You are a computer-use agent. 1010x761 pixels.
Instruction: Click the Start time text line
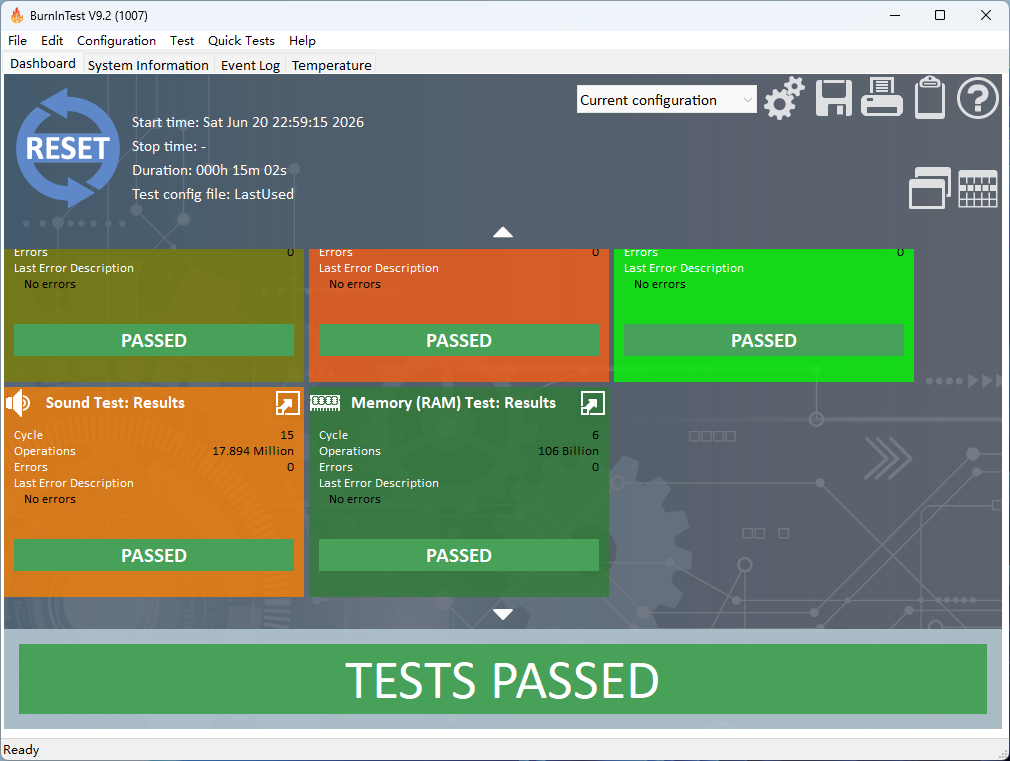247,122
